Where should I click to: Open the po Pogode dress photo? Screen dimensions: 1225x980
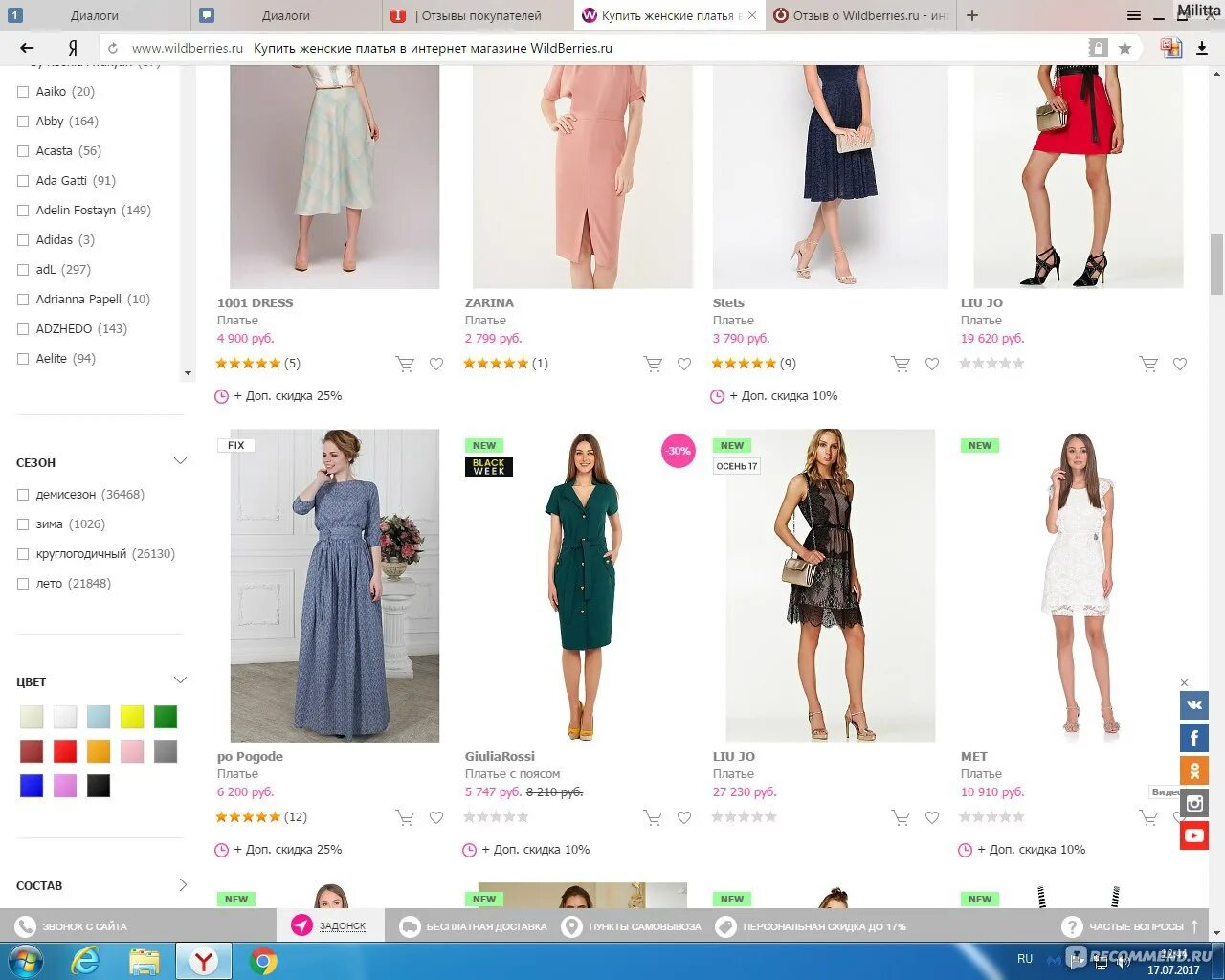[335, 586]
